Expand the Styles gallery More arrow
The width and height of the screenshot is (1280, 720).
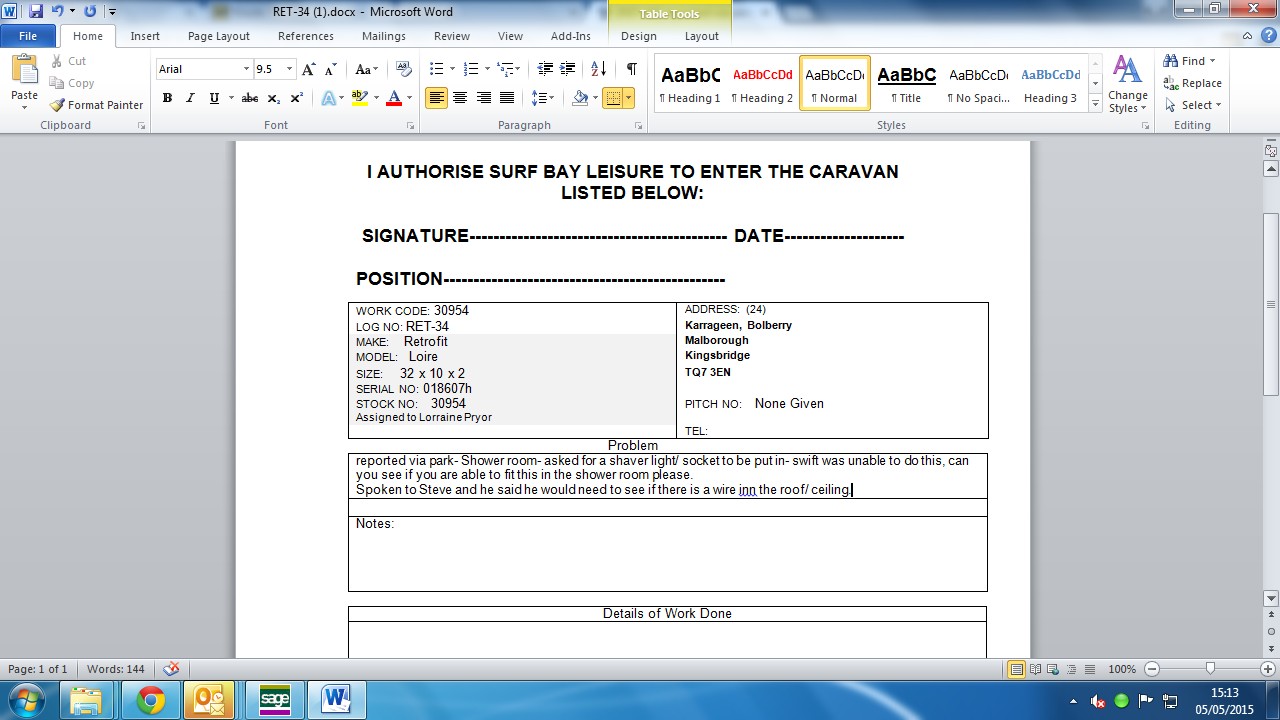(1096, 105)
